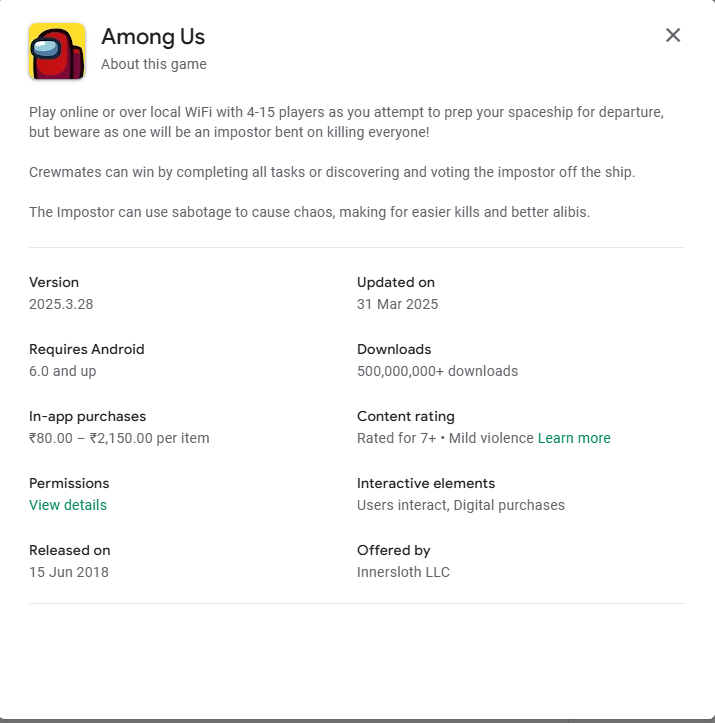
Task: Close the About this game dialog
Action: [x=673, y=35]
